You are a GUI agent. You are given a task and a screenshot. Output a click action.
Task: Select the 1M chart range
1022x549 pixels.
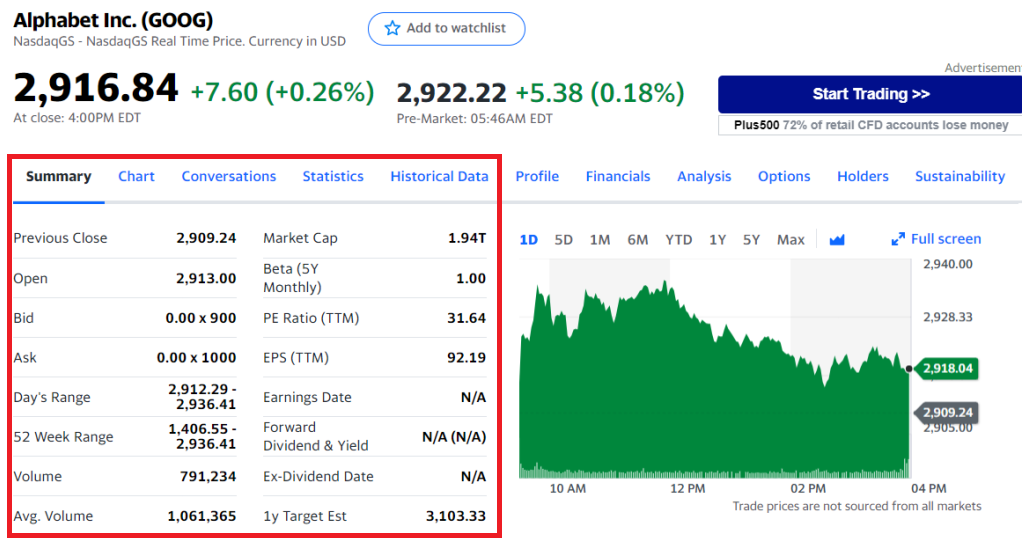(600, 240)
